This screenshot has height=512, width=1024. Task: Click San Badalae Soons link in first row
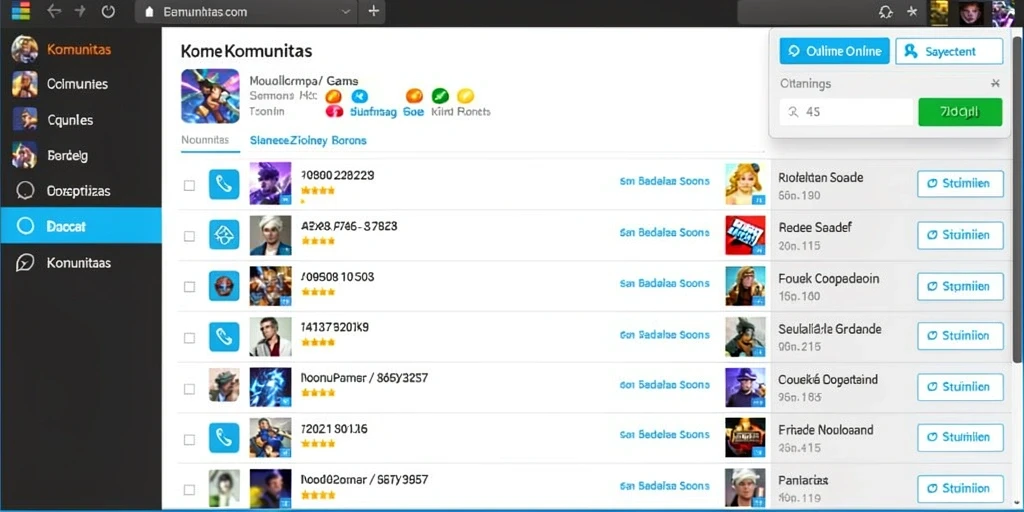664,181
